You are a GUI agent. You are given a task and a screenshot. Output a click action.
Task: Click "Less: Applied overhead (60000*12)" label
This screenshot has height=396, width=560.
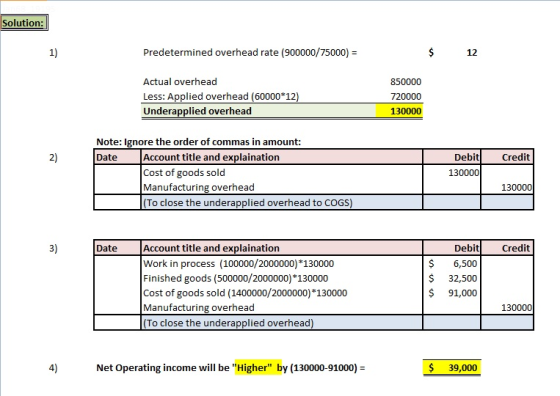221,96
